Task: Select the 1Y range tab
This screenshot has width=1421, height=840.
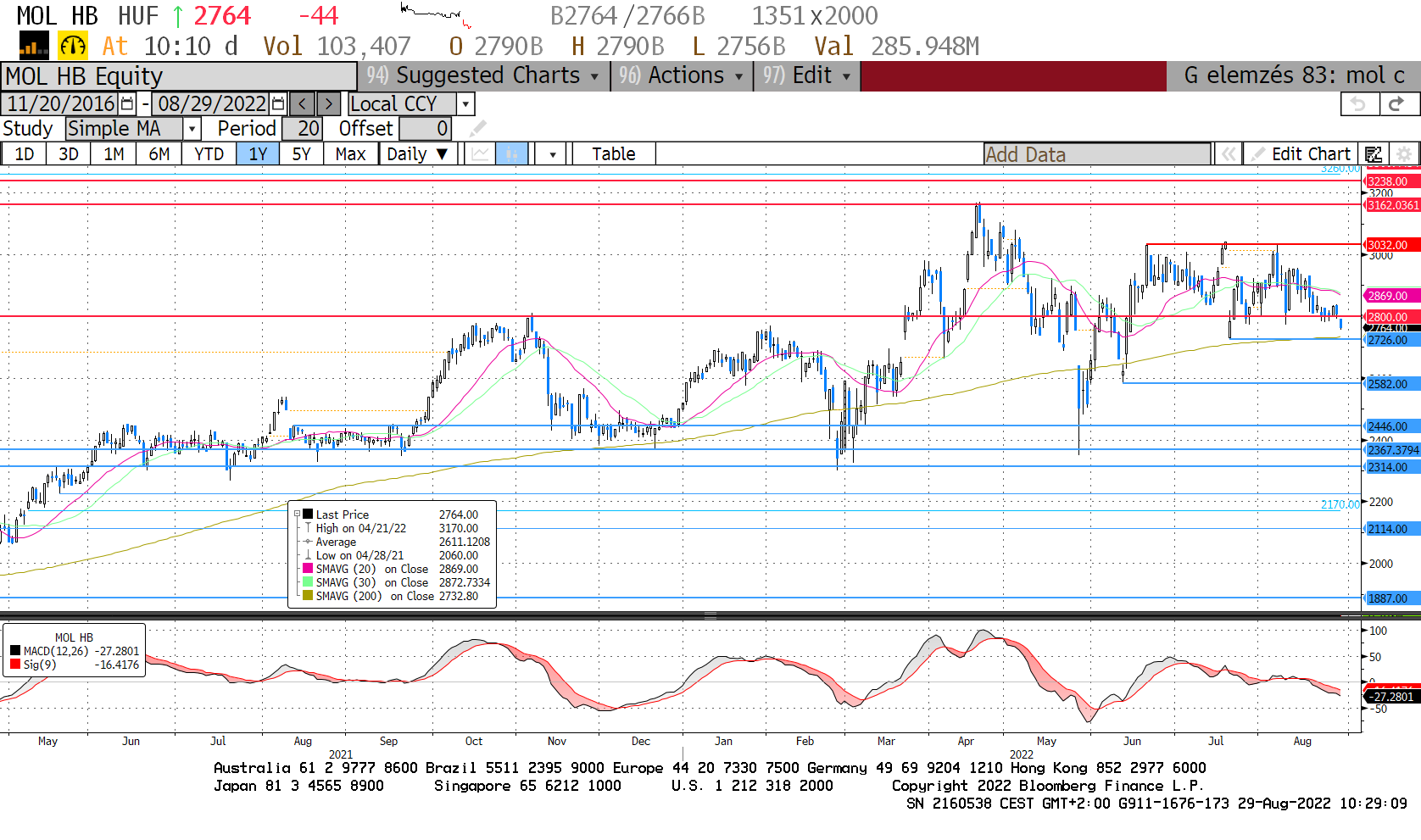Action: point(258,153)
